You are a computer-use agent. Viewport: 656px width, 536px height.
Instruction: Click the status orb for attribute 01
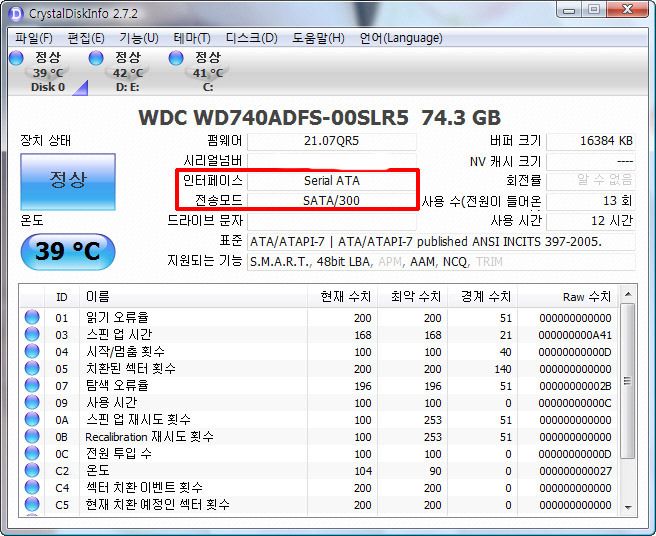(32, 318)
